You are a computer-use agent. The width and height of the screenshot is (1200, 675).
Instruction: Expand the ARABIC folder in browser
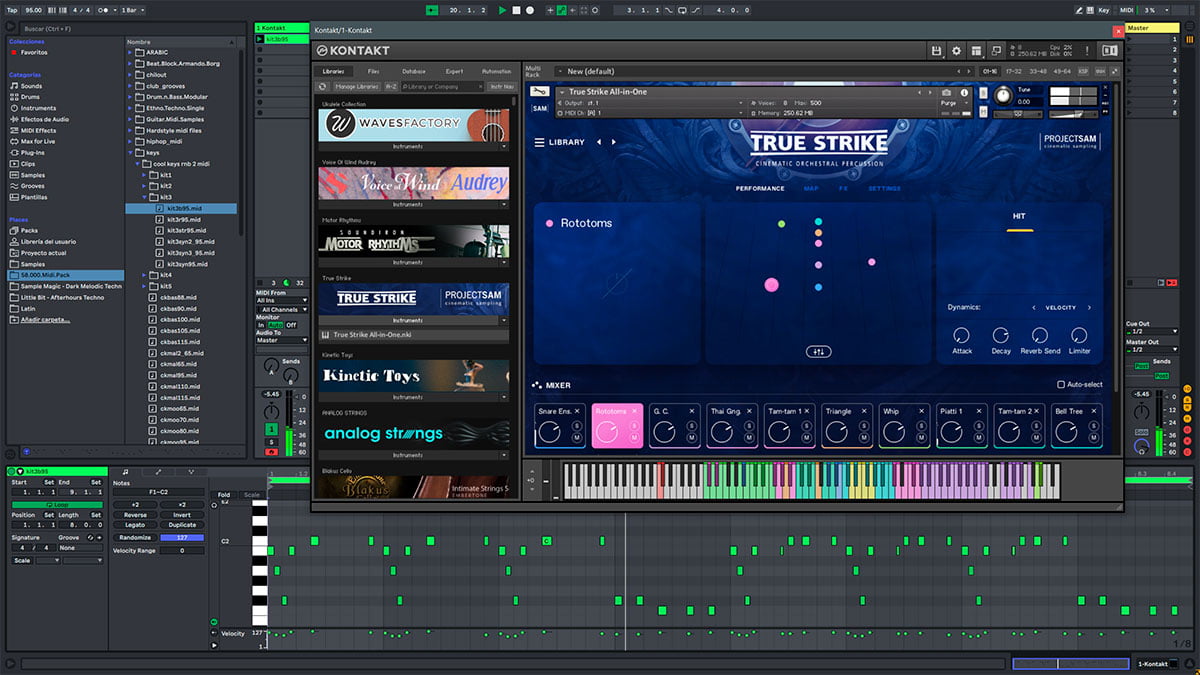pyautogui.click(x=130, y=52)
